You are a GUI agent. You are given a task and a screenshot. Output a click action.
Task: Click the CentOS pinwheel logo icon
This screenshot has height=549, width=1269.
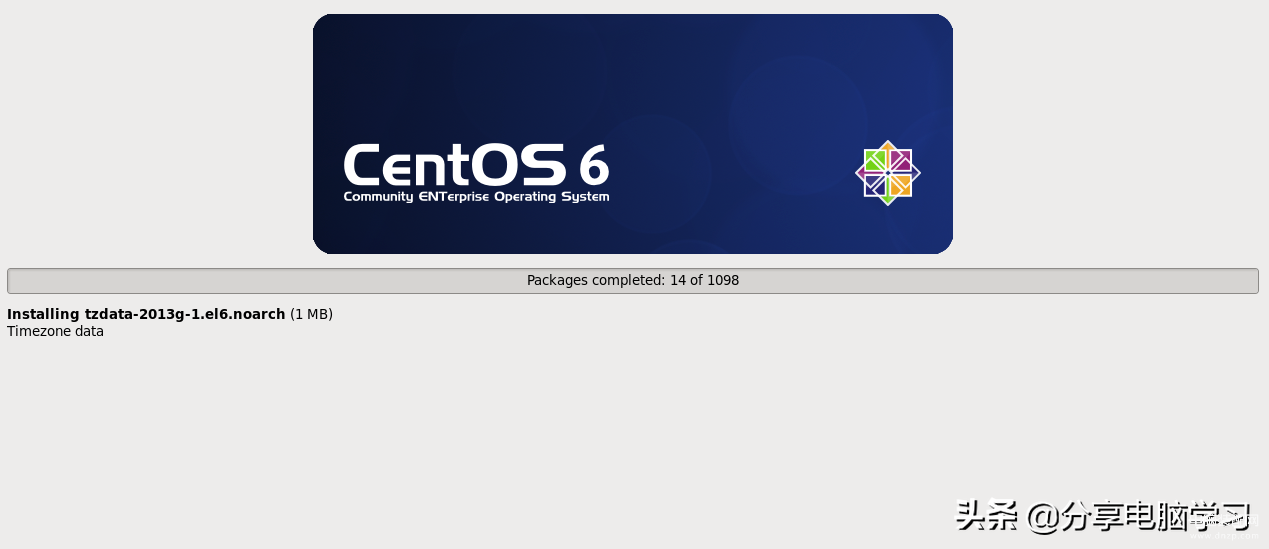887,173
